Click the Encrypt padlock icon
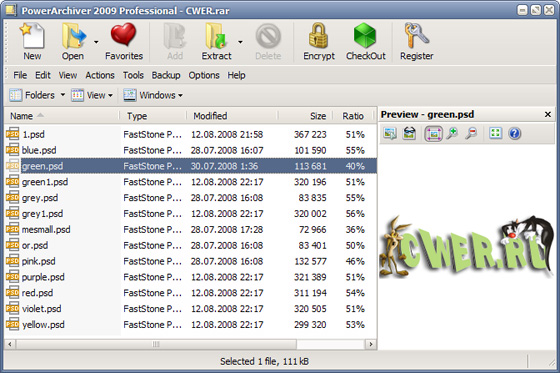The height and width of the screenshot is (373, 560). tap(318, 36)
